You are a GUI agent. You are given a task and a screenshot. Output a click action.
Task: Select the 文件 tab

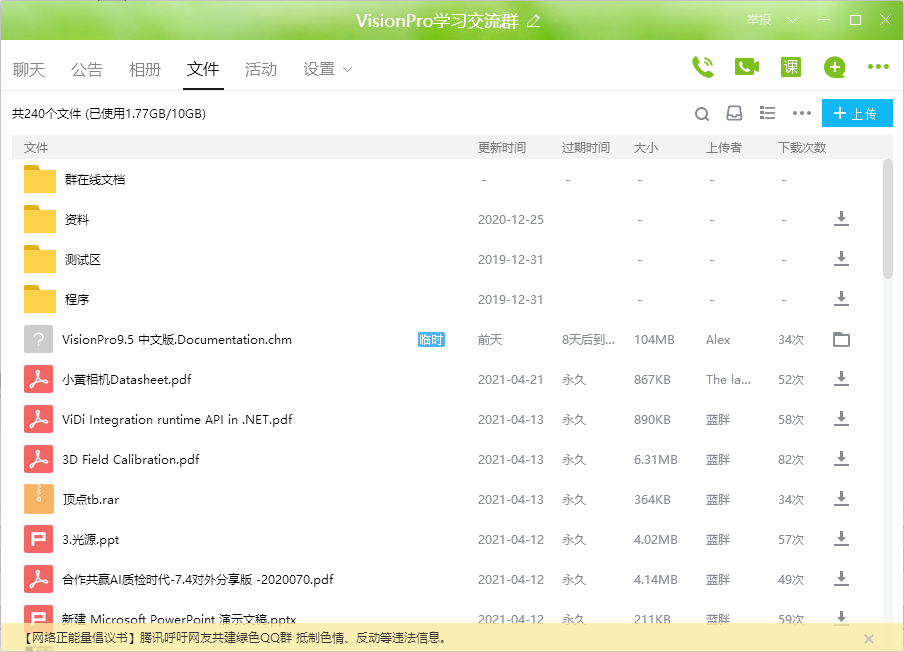point(203,70)
